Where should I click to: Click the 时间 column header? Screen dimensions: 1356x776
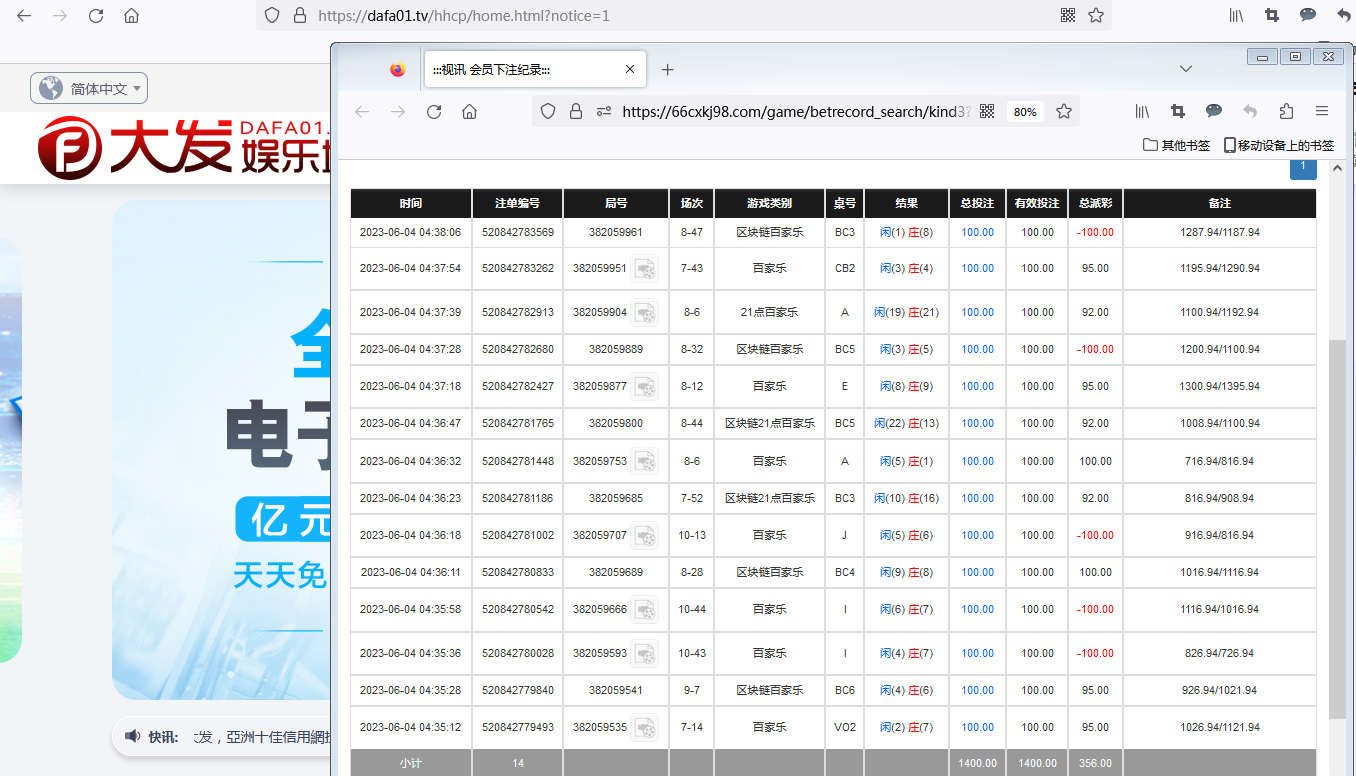point(410,203)
